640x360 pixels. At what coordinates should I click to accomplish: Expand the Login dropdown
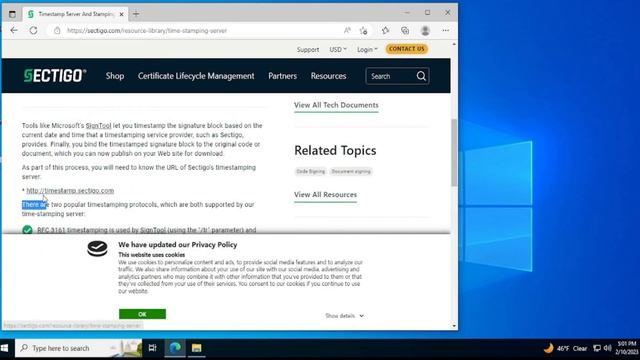click(x=367, y=49)
